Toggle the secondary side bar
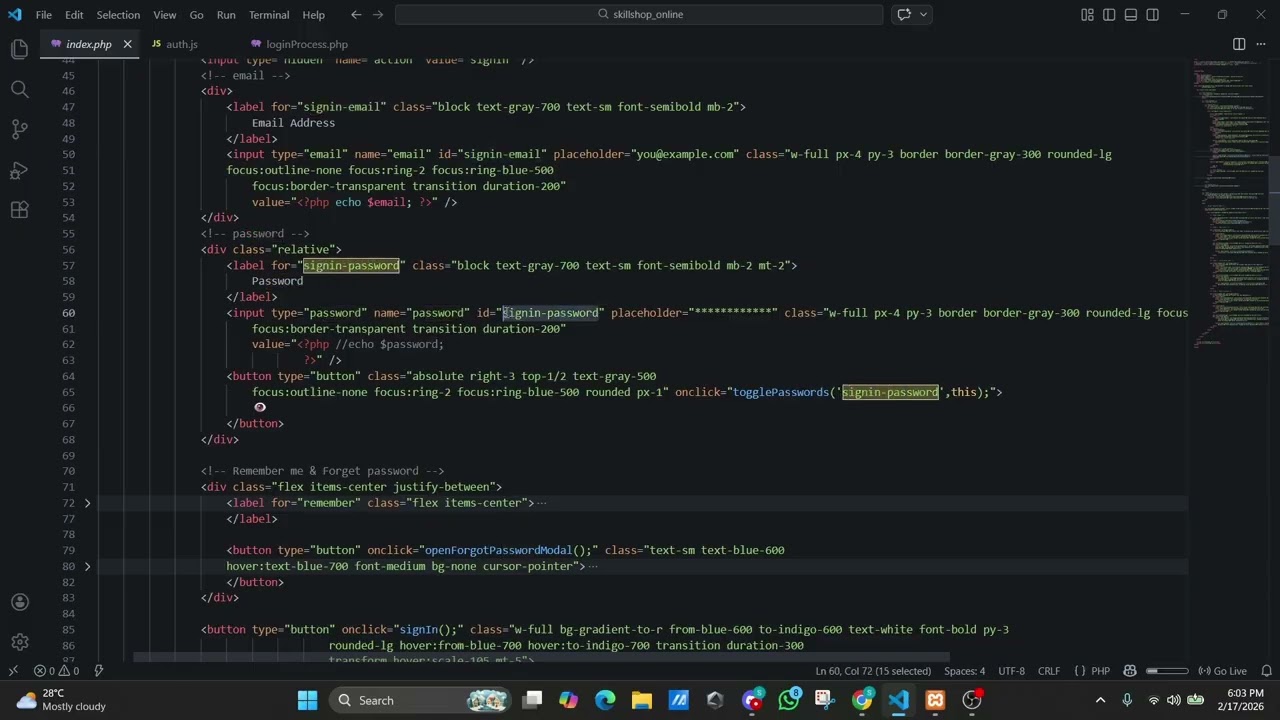This screenshot has height=720, width=1280. point(1153,14)
